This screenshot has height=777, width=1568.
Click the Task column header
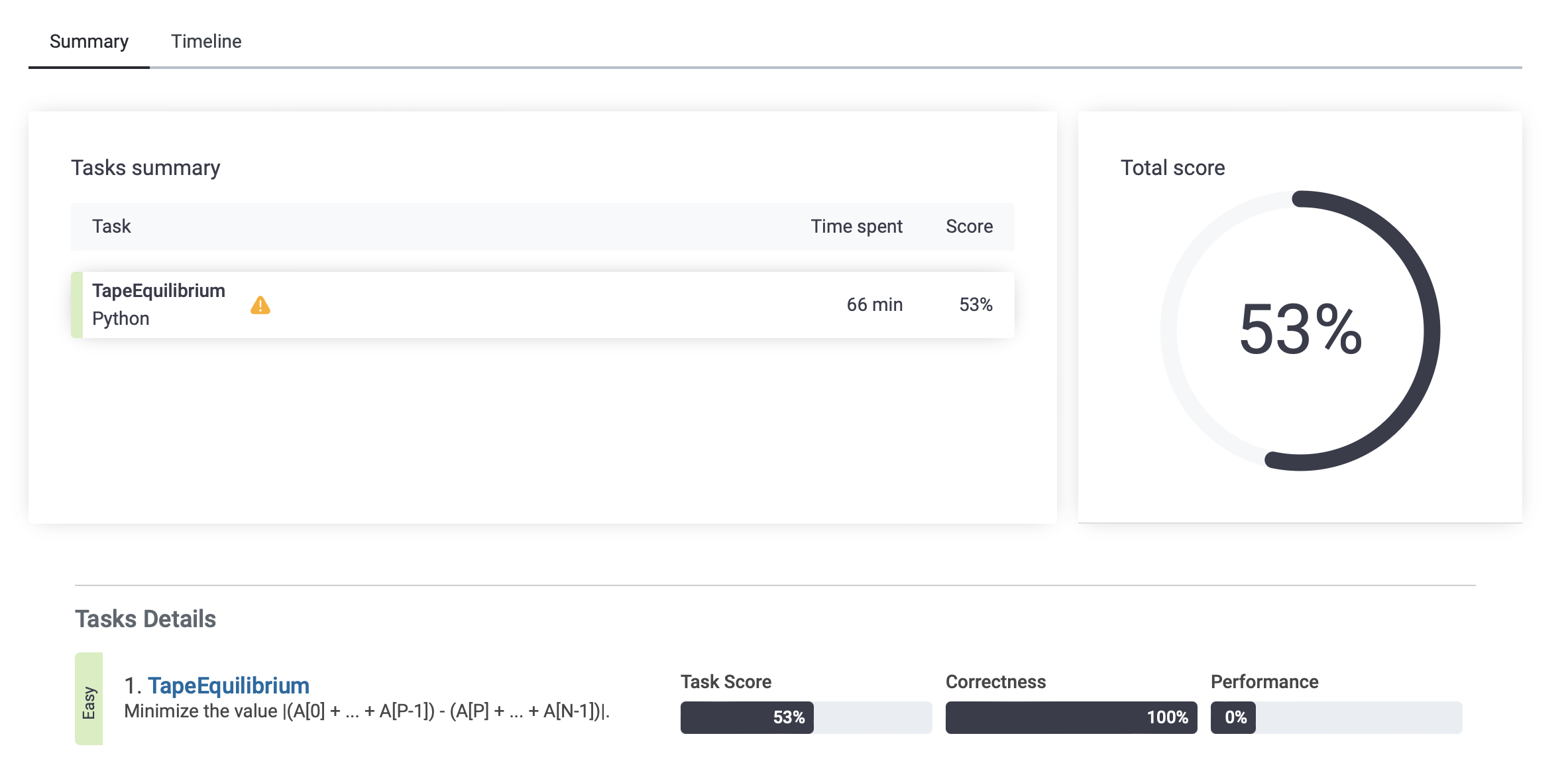111,227
